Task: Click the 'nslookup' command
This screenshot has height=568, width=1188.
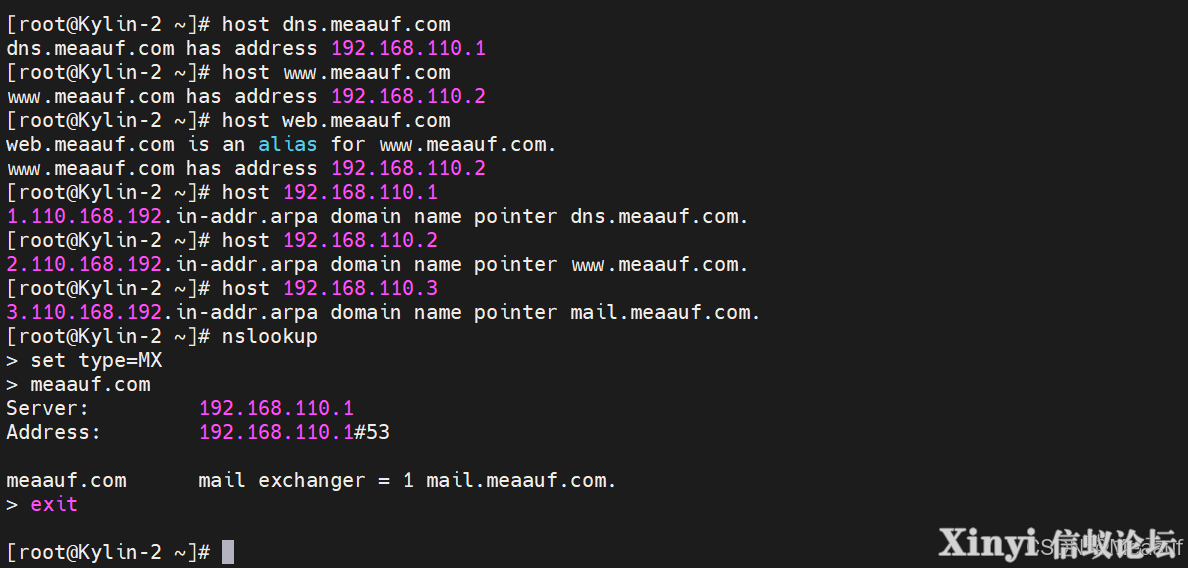Action: tap(270, 336)
